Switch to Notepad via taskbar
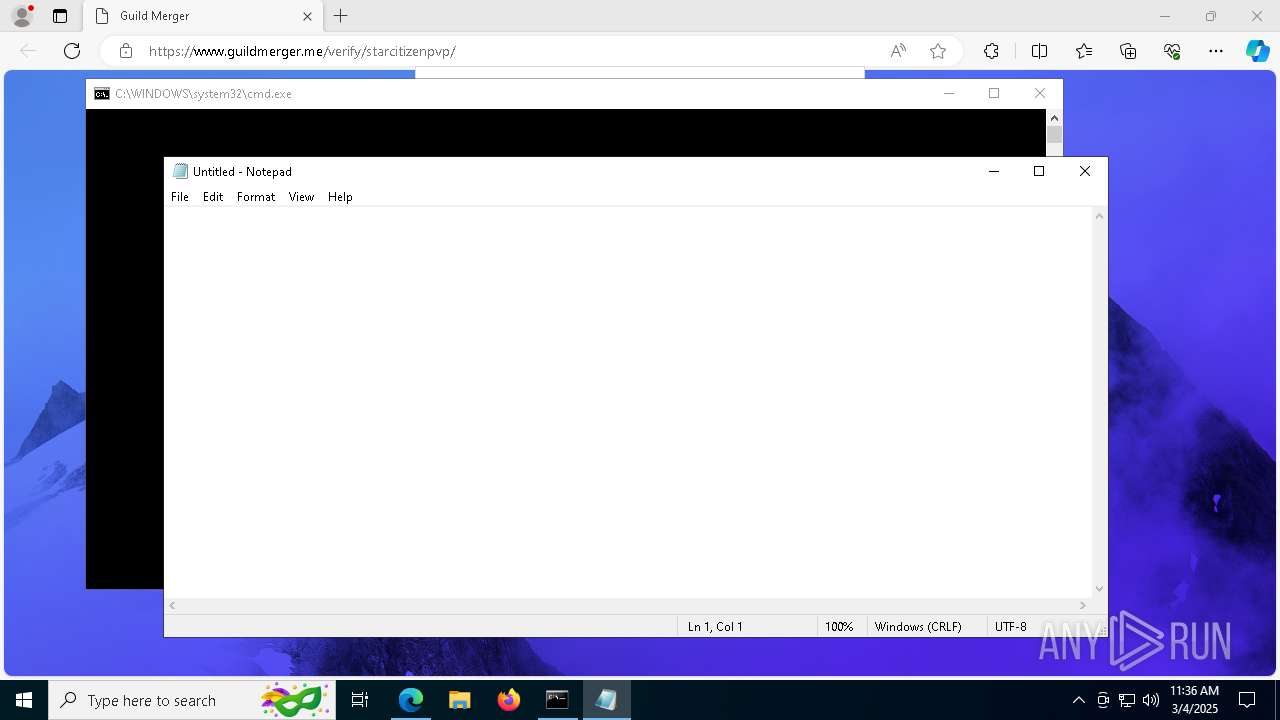1280x720 pixels. tap(606, 700)
